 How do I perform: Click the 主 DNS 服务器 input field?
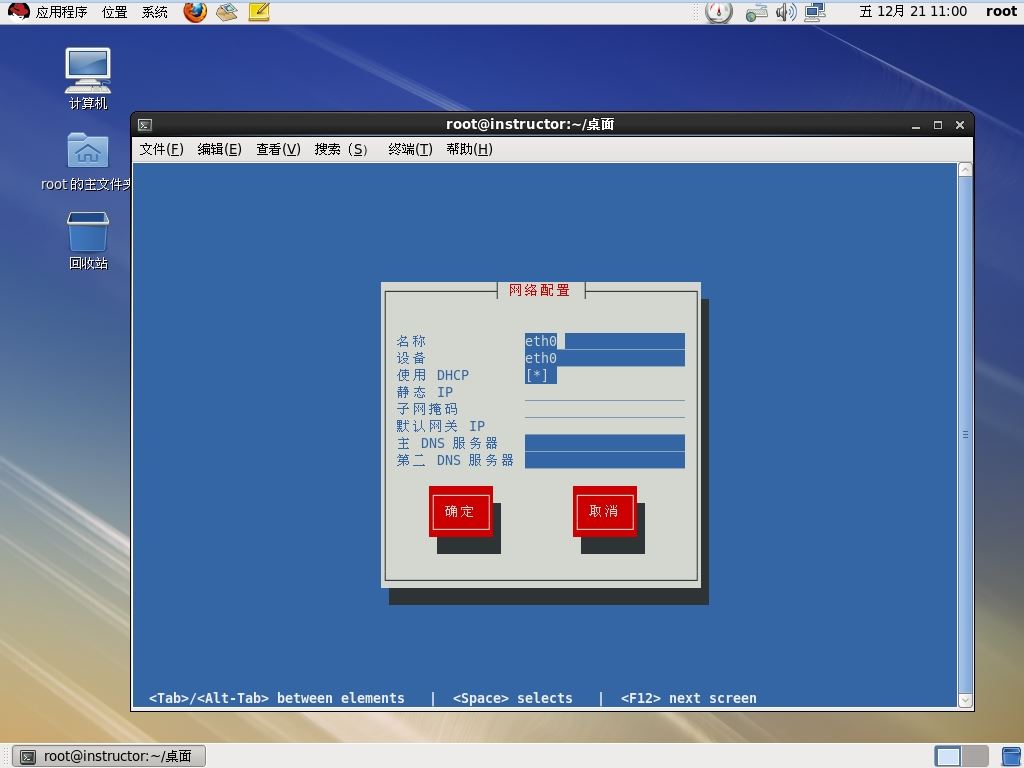[605, 443]
